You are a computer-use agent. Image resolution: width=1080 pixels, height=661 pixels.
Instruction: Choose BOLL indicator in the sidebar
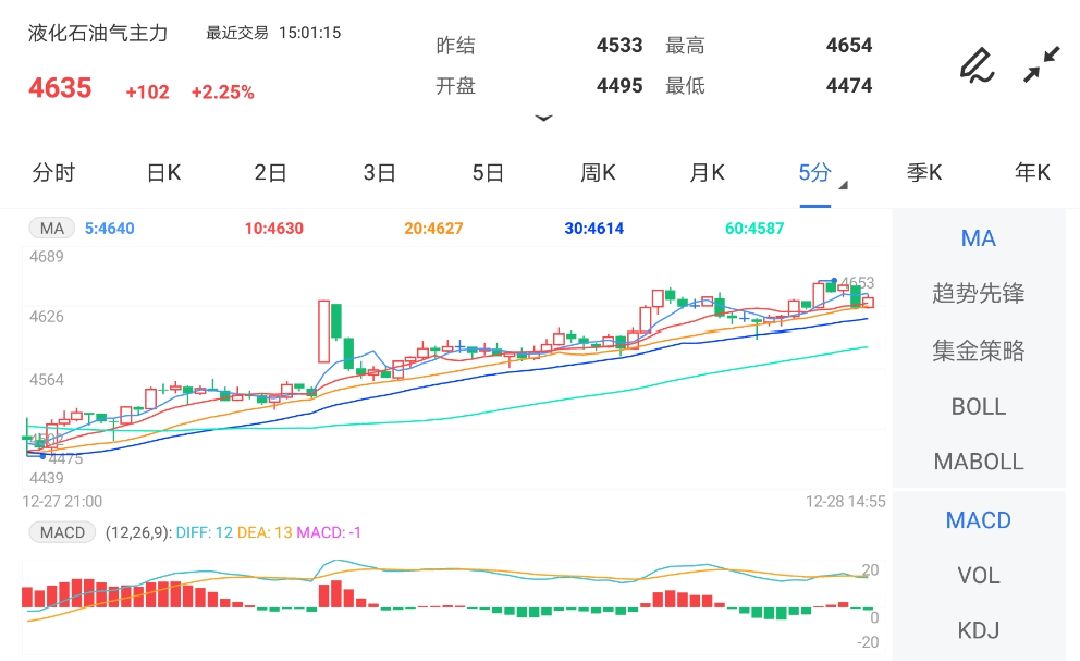978,406
